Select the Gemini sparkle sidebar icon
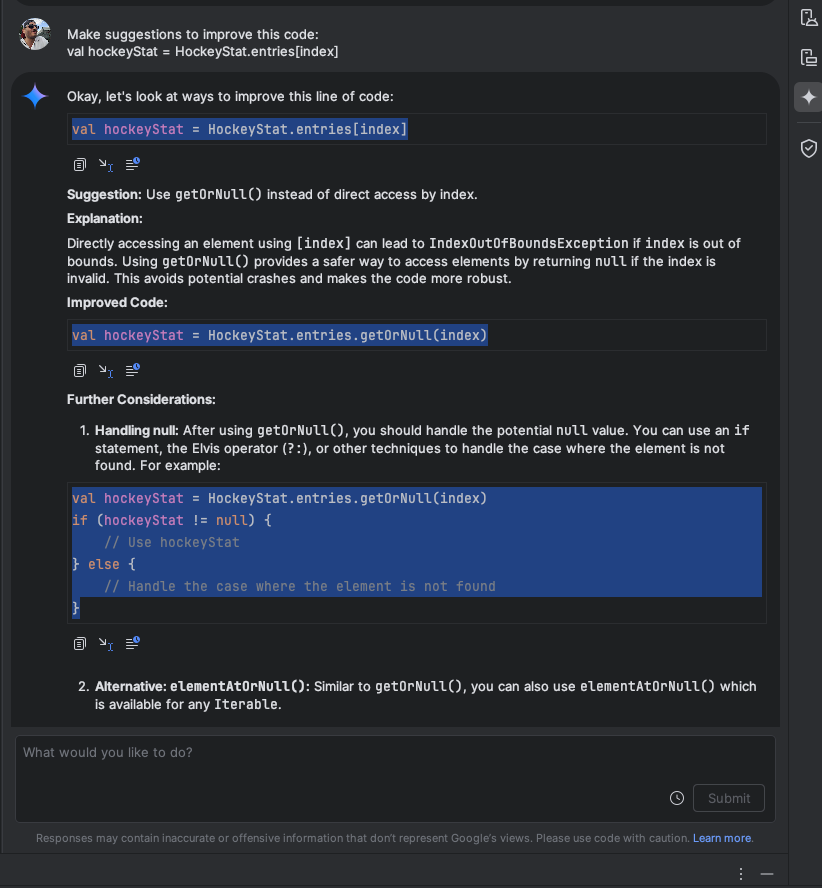The height and width of the screenshot is (888, 822). click(808, 97)
